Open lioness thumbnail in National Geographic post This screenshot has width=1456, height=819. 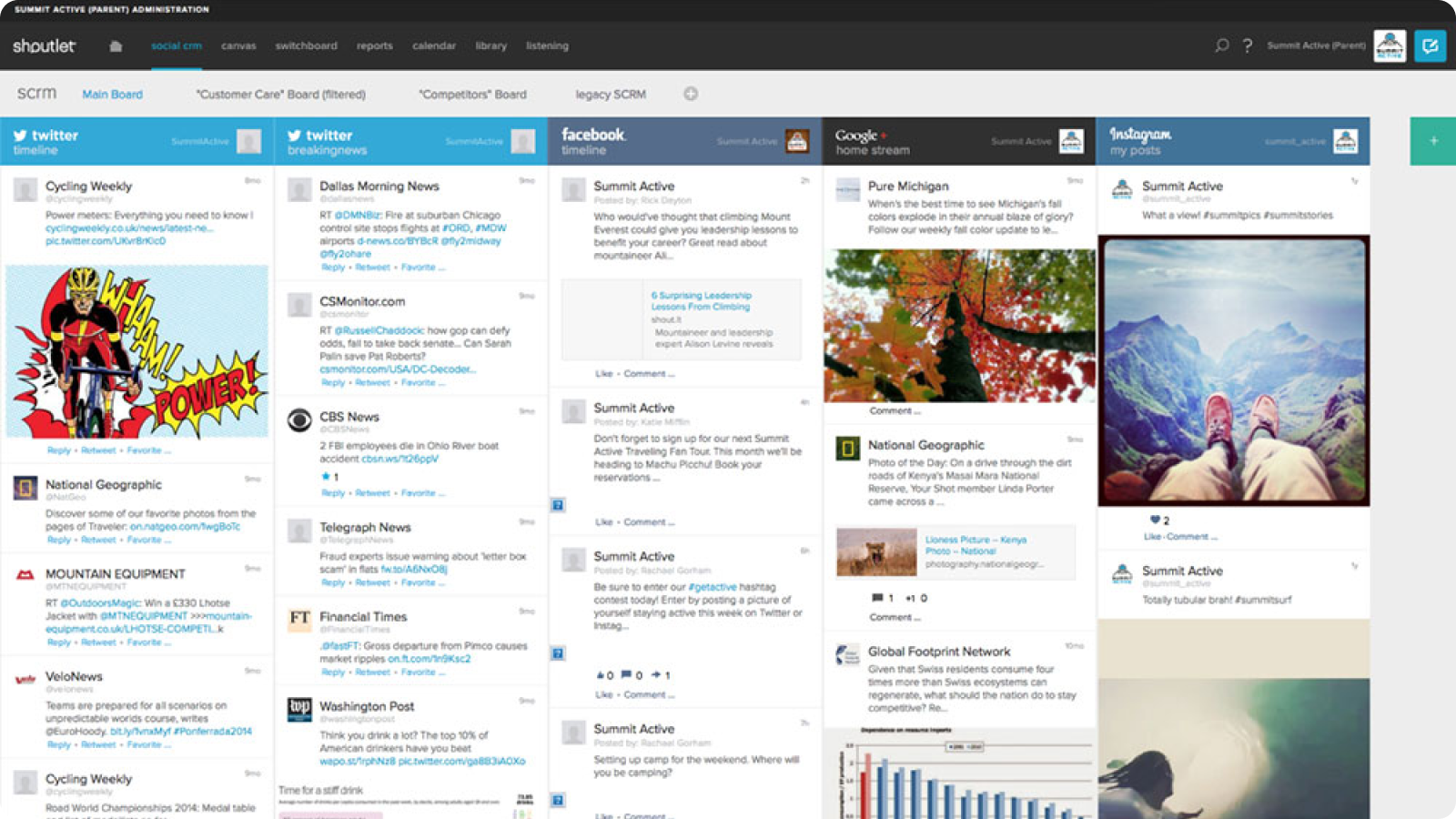click(x=876, y=551)
